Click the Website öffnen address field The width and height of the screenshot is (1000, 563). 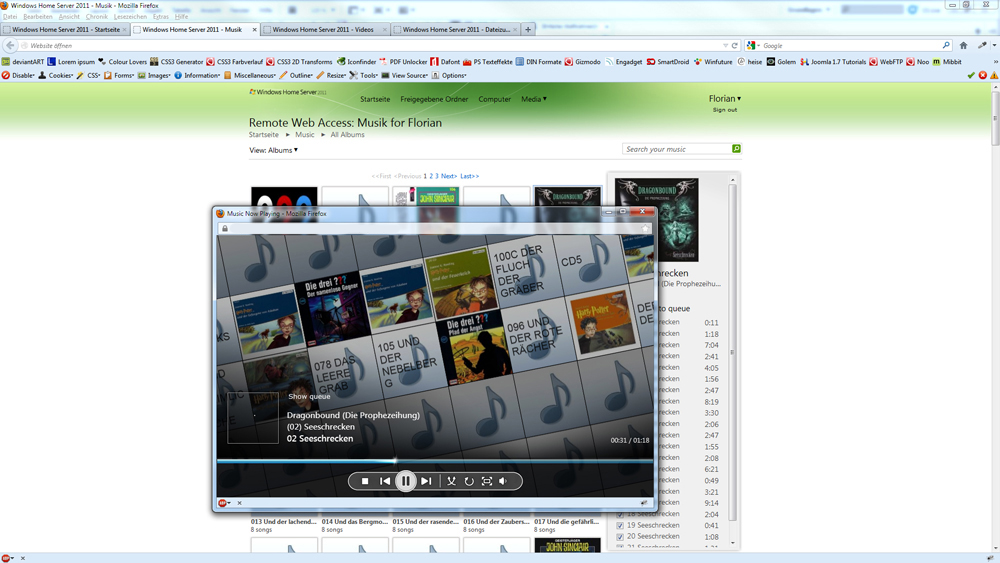point(376,46)
